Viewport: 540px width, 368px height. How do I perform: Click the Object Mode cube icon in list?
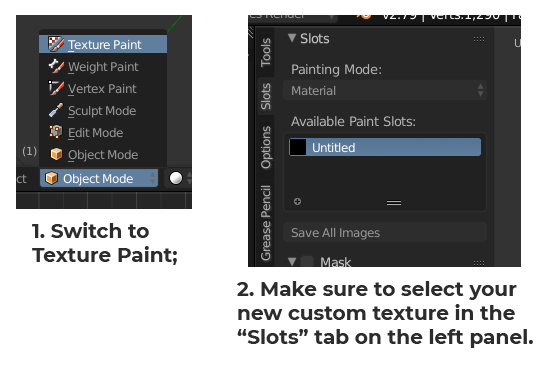[x=56, y=154]
